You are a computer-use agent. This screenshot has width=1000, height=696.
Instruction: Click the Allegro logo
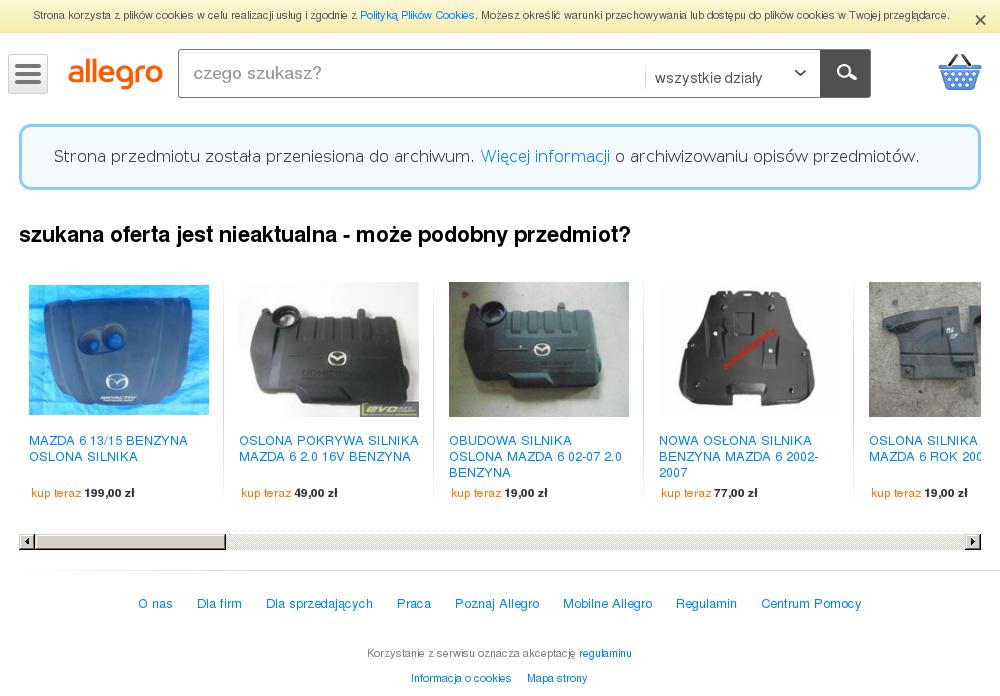tap(115, 73)
